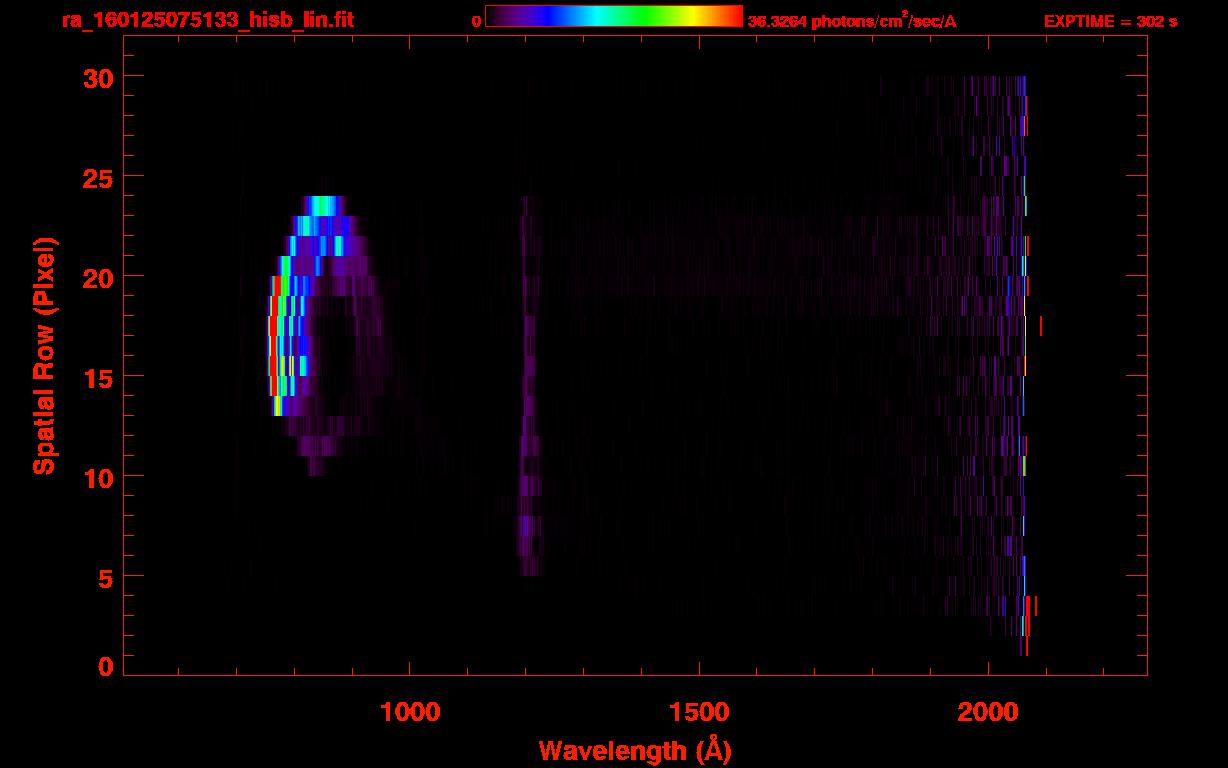Click the color bar minimum value 0
The width and height of the screenshot is (1228, 768).
(x=476, y=21)
